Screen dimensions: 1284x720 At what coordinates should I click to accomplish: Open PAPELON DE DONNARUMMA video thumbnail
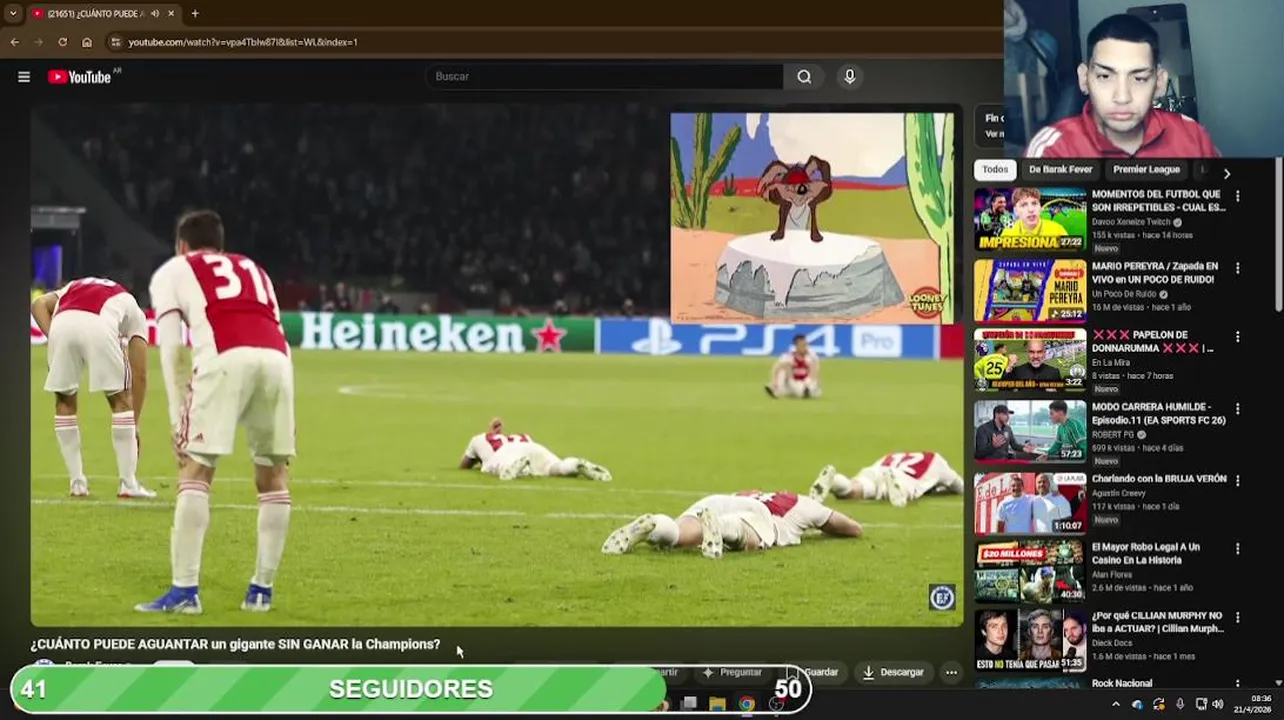[x=1030, y=360]
